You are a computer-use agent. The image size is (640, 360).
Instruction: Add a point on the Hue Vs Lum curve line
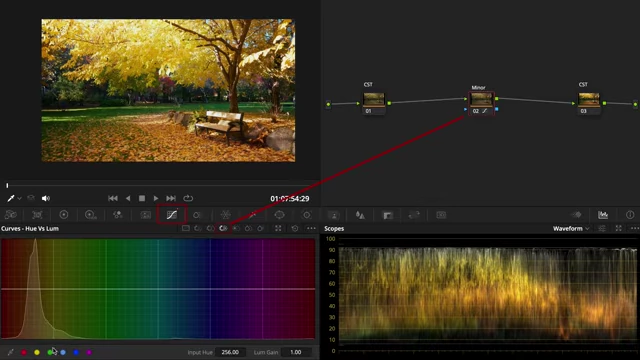pyautogui.click(x=158, y=289)
